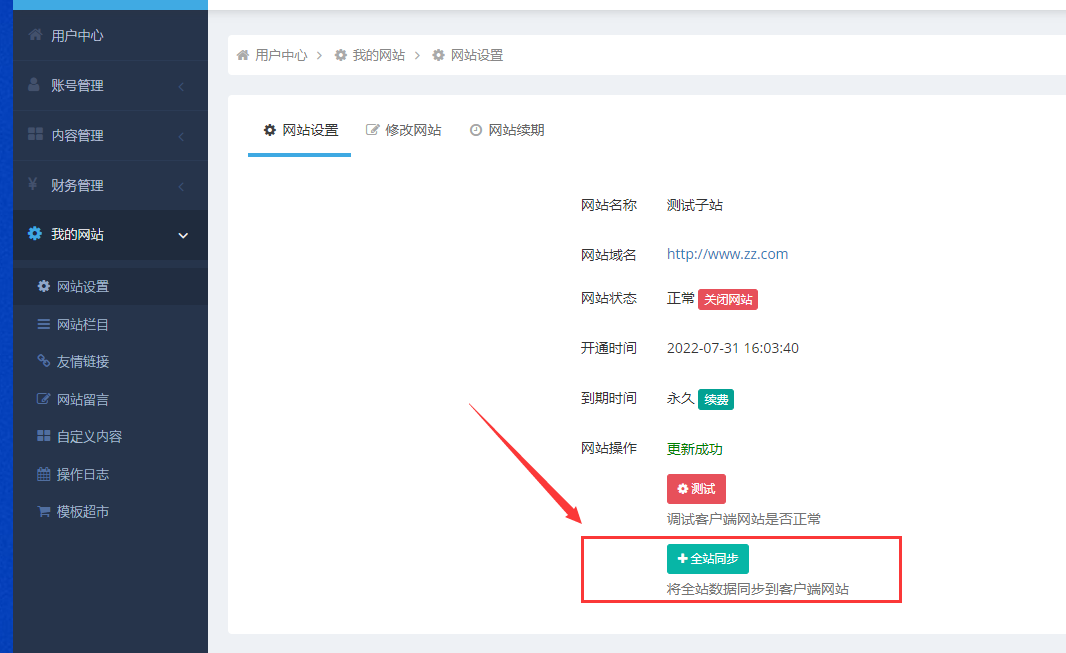Expand the 财务管理 menu arrow
Screen dimensions: 1066x653
coord(182,186)
